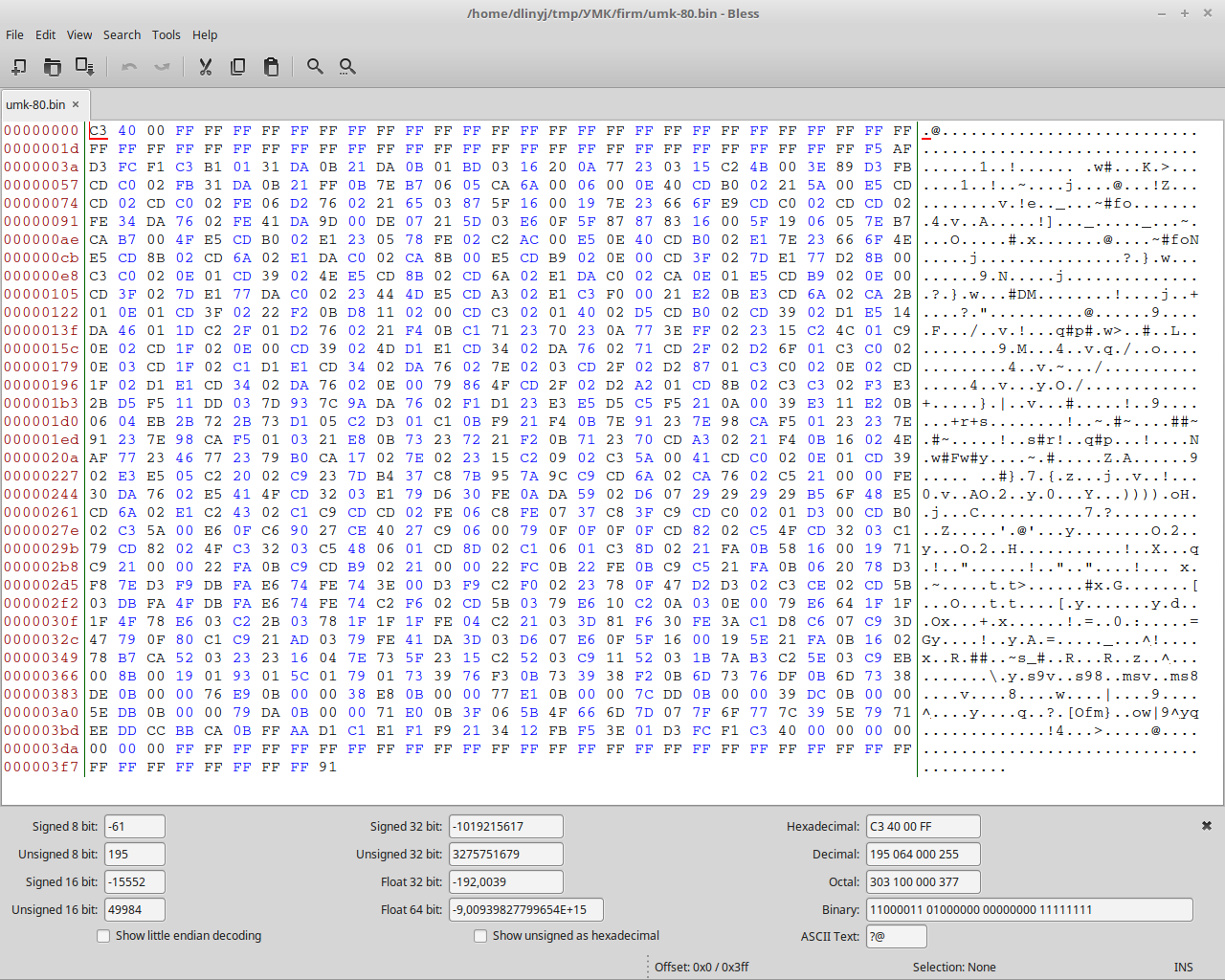Select offset row 00000105
Screen dimensions: 1225x980
tap(42, 295)
